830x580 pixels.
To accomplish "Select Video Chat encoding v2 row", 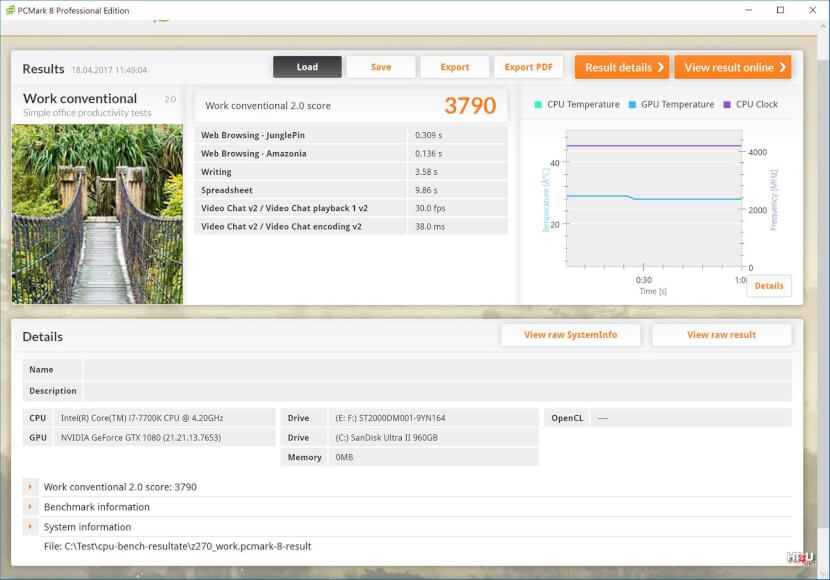I will (x=351, y=226).
